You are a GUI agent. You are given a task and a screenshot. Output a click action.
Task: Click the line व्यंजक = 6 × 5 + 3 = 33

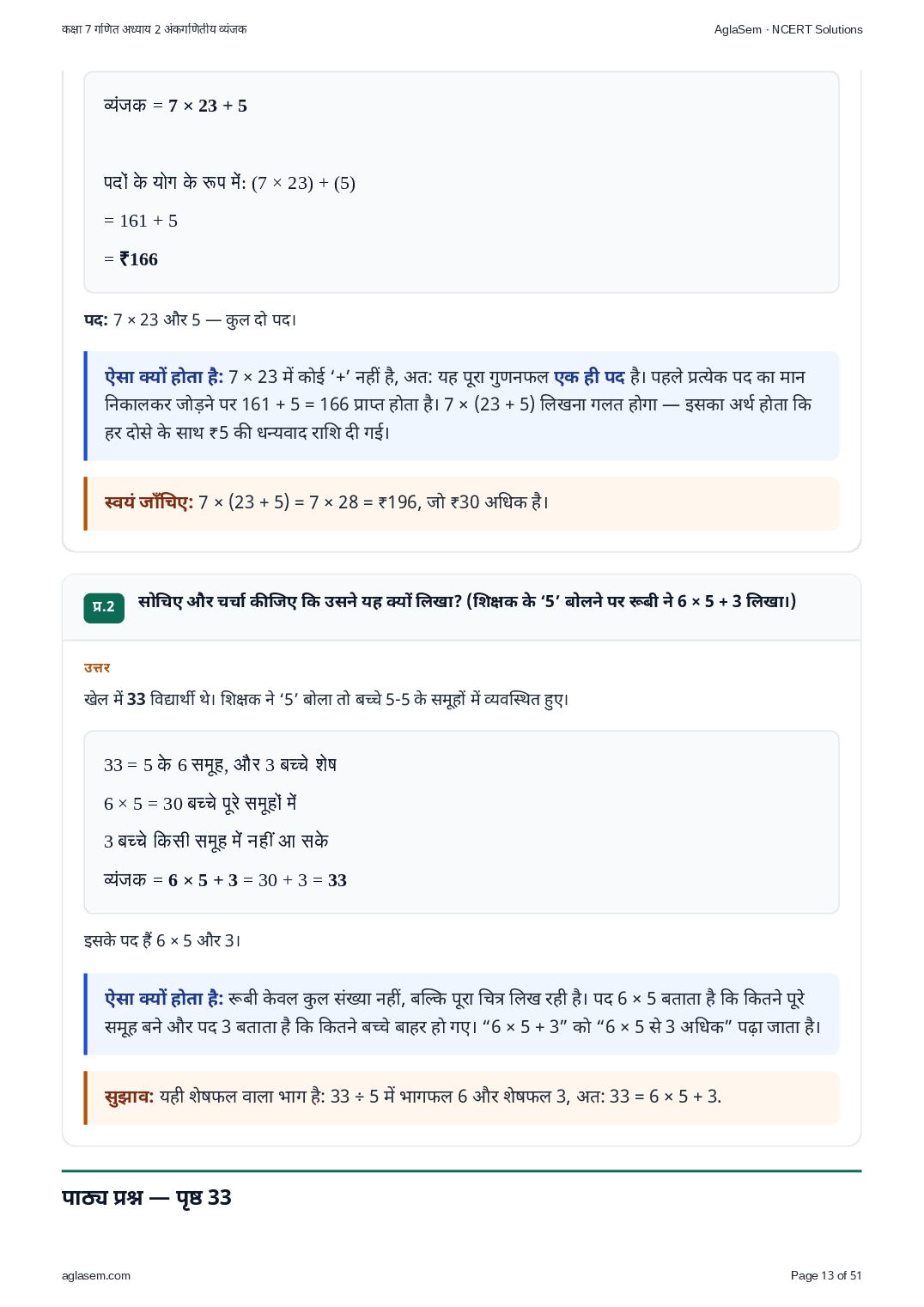pyautogui.click(x=225, y=880)
